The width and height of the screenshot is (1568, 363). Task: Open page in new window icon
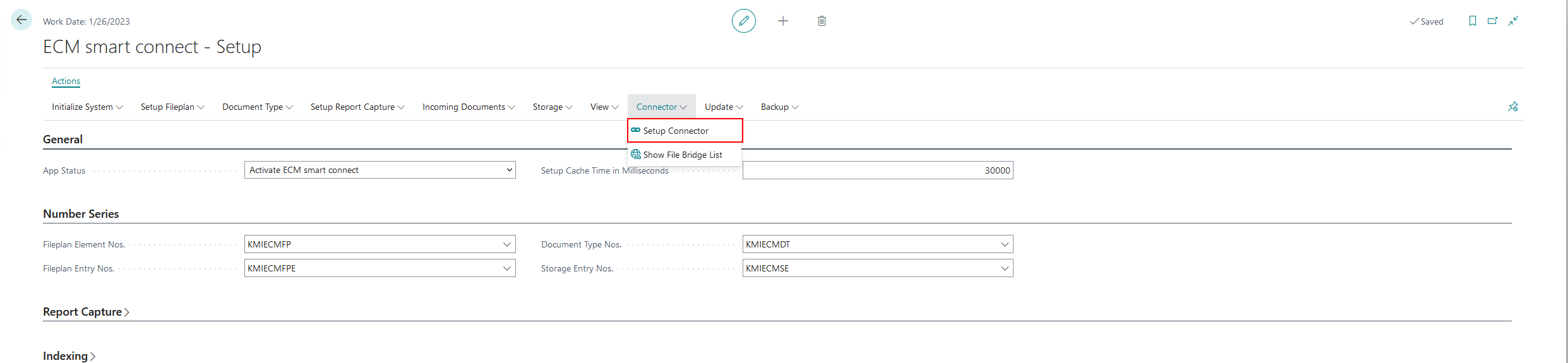(1492, 21)
